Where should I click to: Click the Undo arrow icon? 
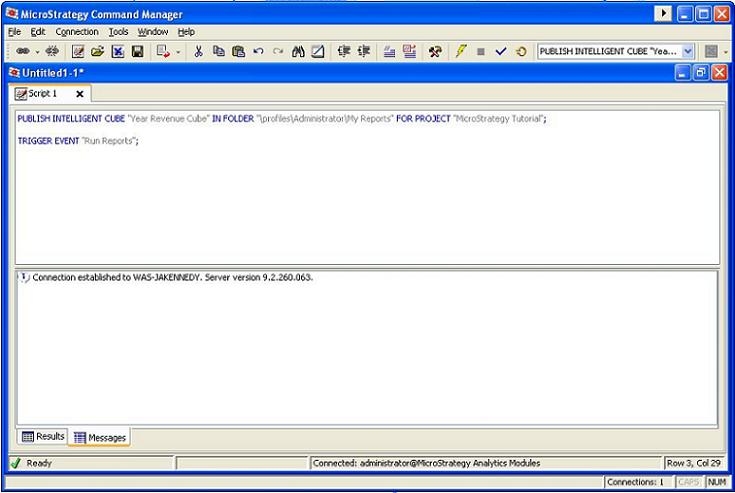point(258,52)
